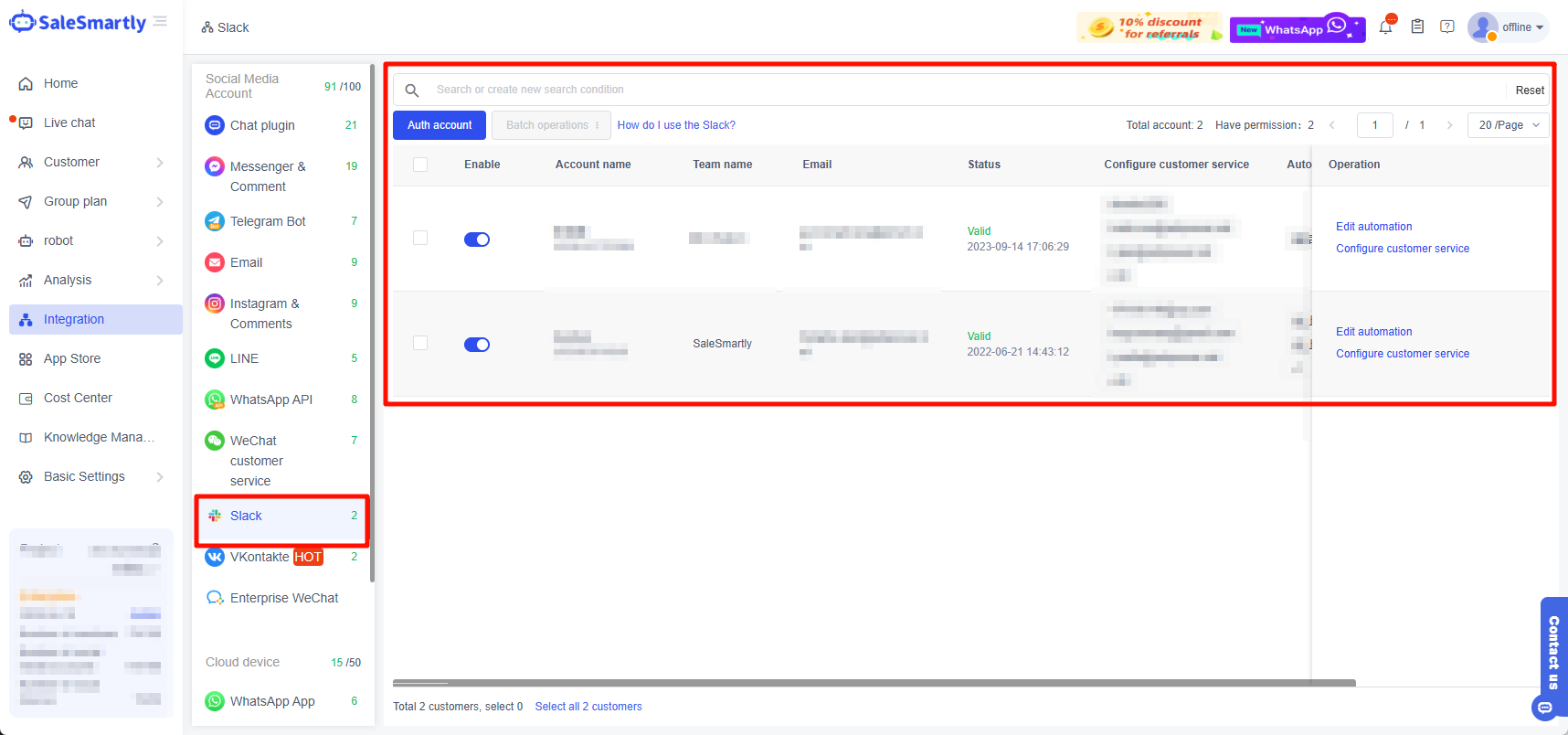
Task: Expand the Customer menu chevron
Action: 160,163
